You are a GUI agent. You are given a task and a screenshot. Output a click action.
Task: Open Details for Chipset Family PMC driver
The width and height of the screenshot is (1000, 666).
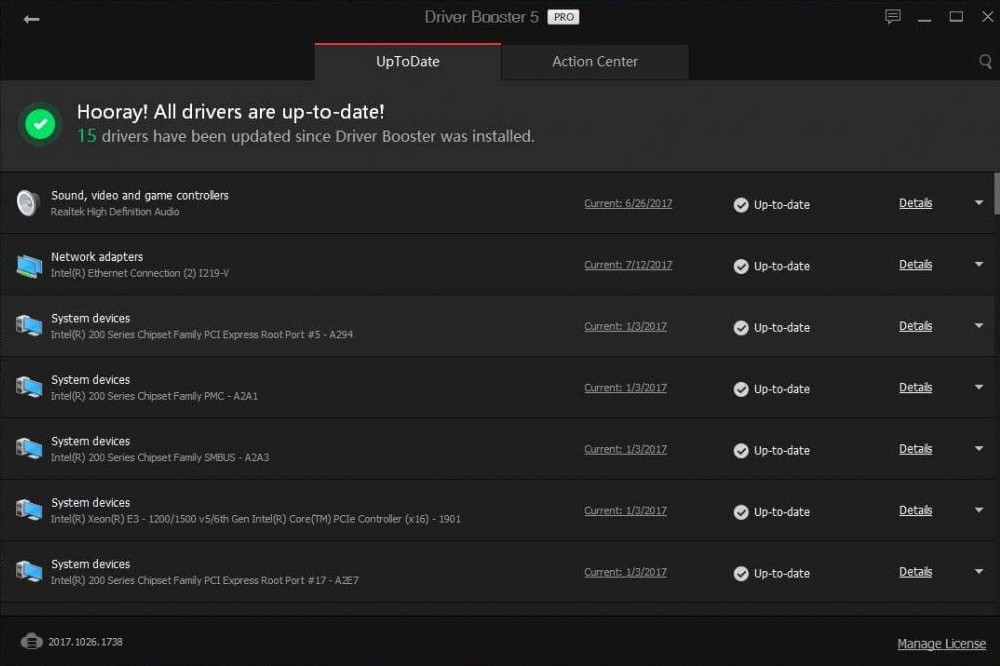915,388
